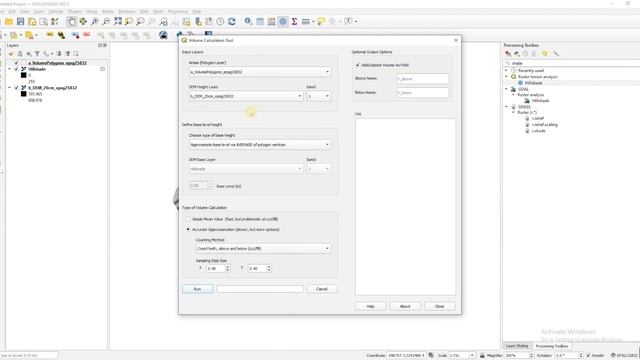This screenshot has height=360, width=640.
Task: Click the Refresh map icon
Action: coord(232,22)
